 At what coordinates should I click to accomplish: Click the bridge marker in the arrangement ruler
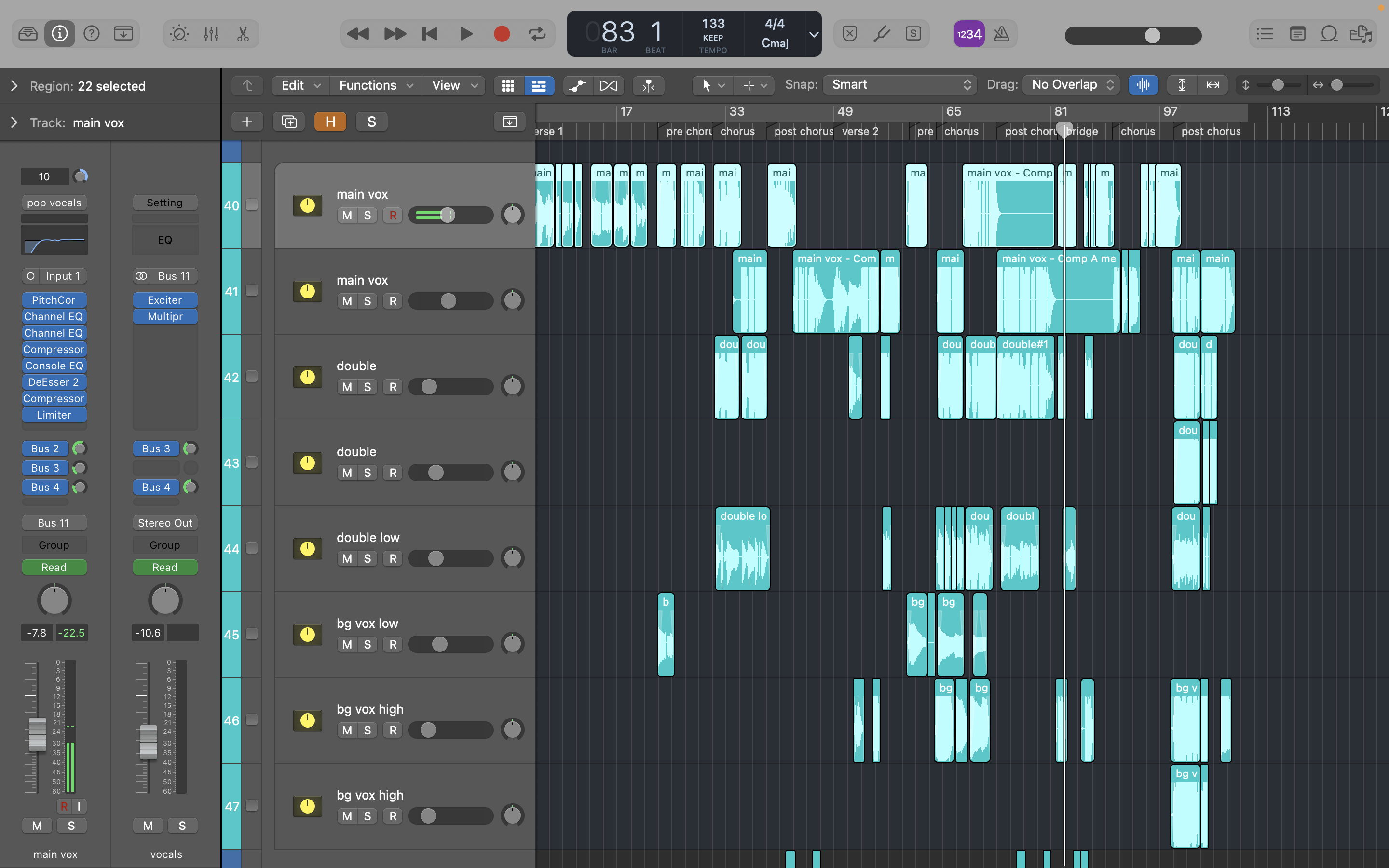coord(1084,131)
